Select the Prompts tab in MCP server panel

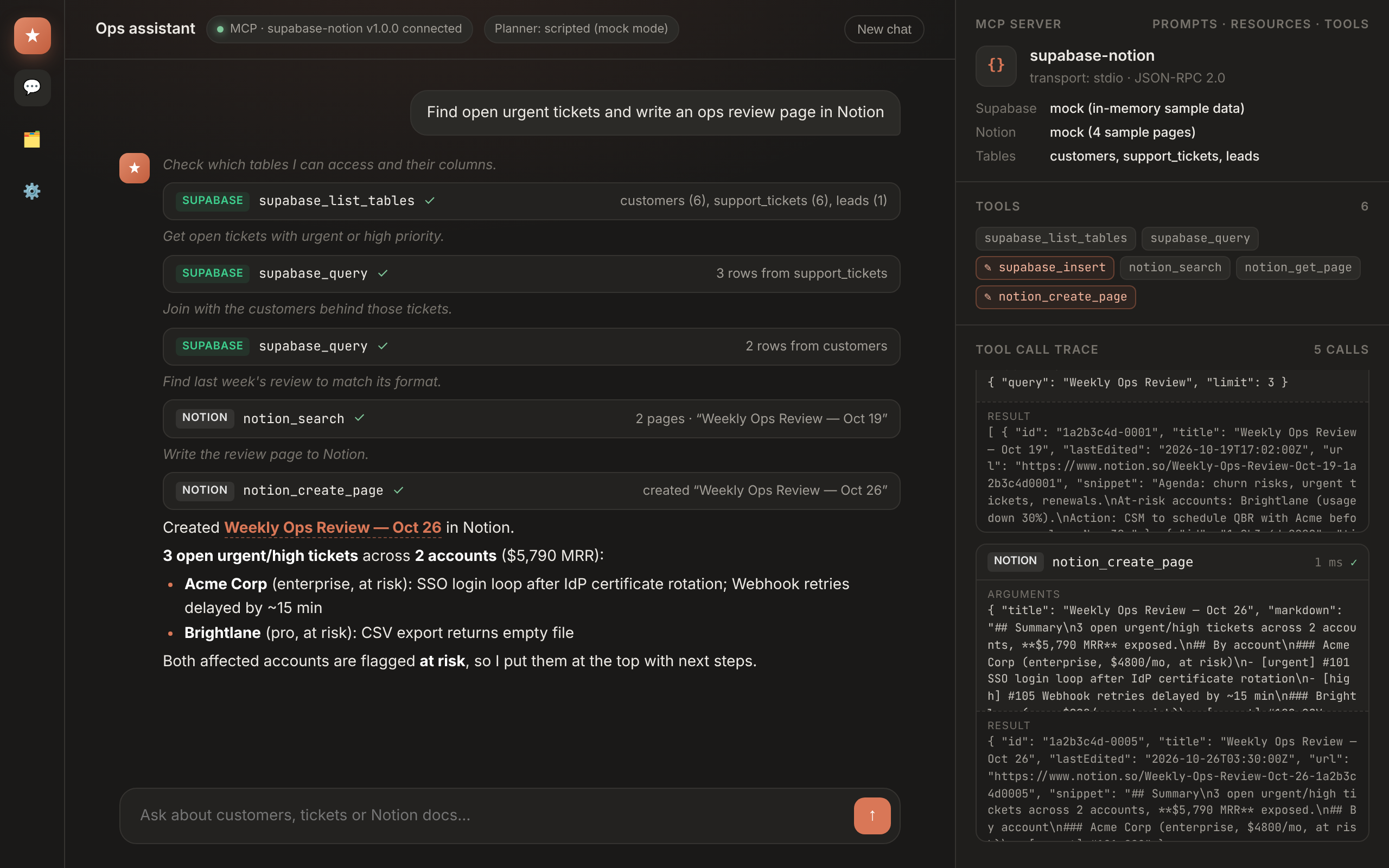[x=1184, y=24]
